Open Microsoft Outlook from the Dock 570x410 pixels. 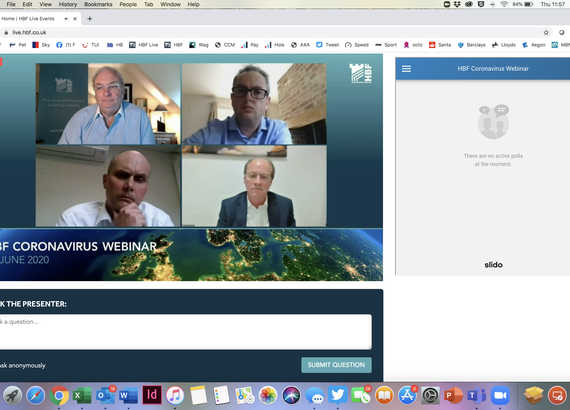(x=105, y=395)
